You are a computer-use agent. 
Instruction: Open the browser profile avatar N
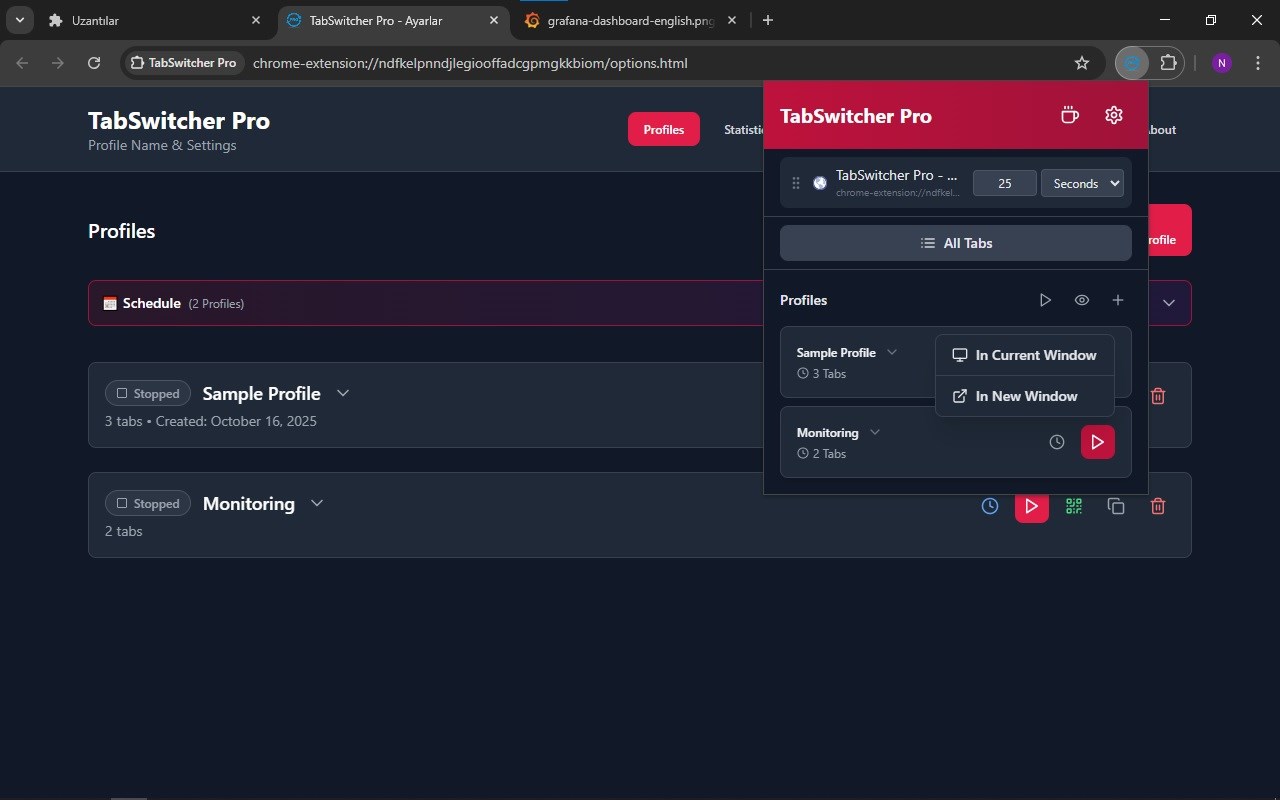tap(1221, 63)
